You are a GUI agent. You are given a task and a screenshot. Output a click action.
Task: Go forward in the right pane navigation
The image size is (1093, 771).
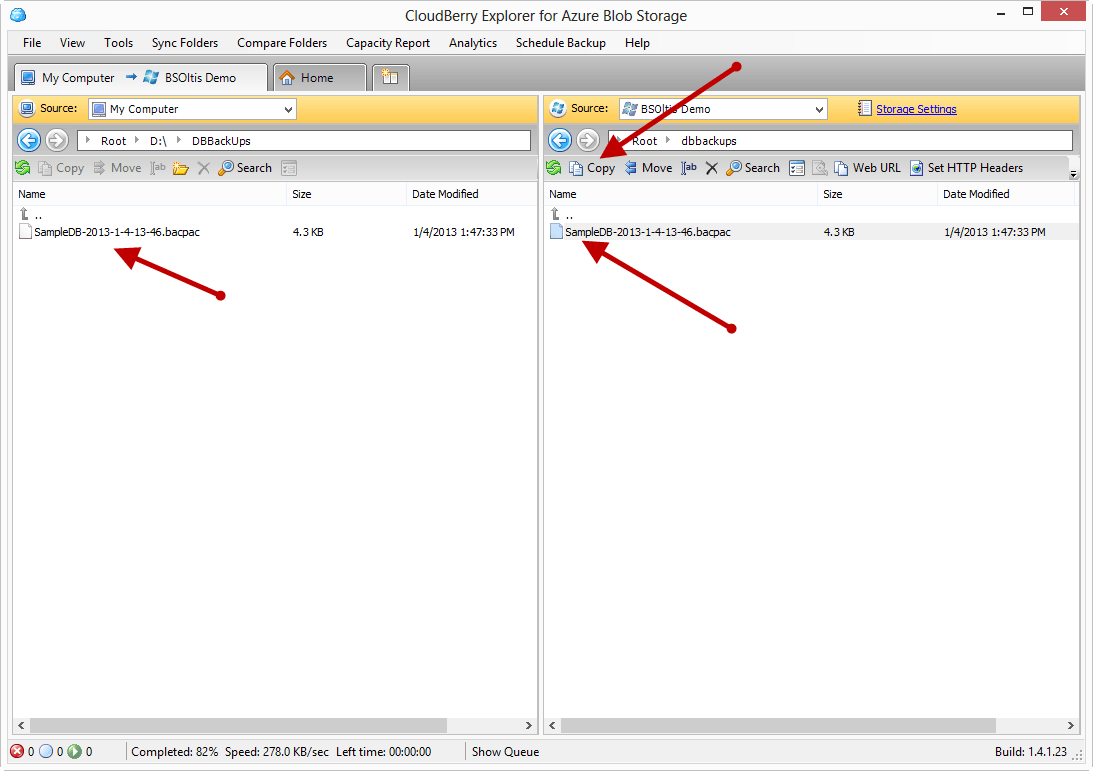pos(588,140)
